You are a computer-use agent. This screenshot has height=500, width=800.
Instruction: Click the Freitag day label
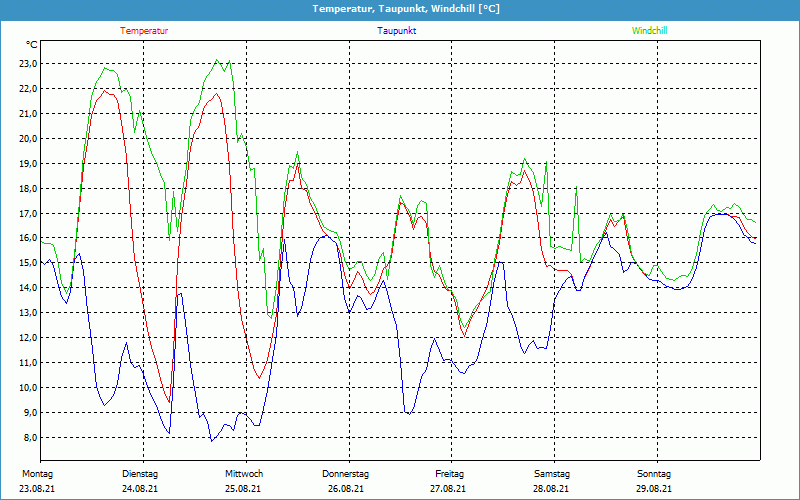coord(449,474)
